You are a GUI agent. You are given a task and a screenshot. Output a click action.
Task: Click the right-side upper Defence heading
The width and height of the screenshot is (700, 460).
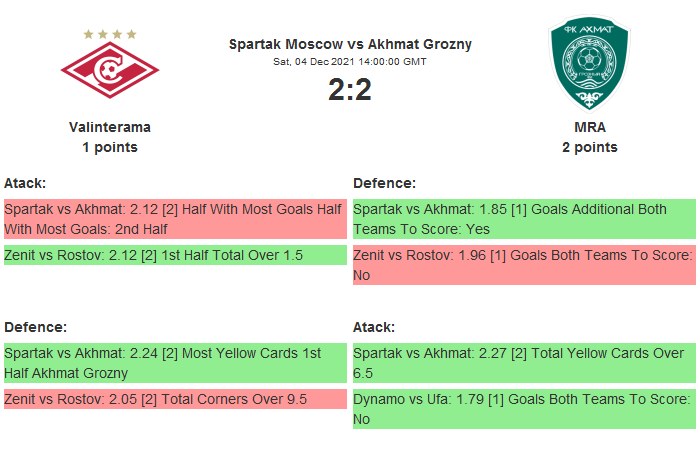pos(384,183)
